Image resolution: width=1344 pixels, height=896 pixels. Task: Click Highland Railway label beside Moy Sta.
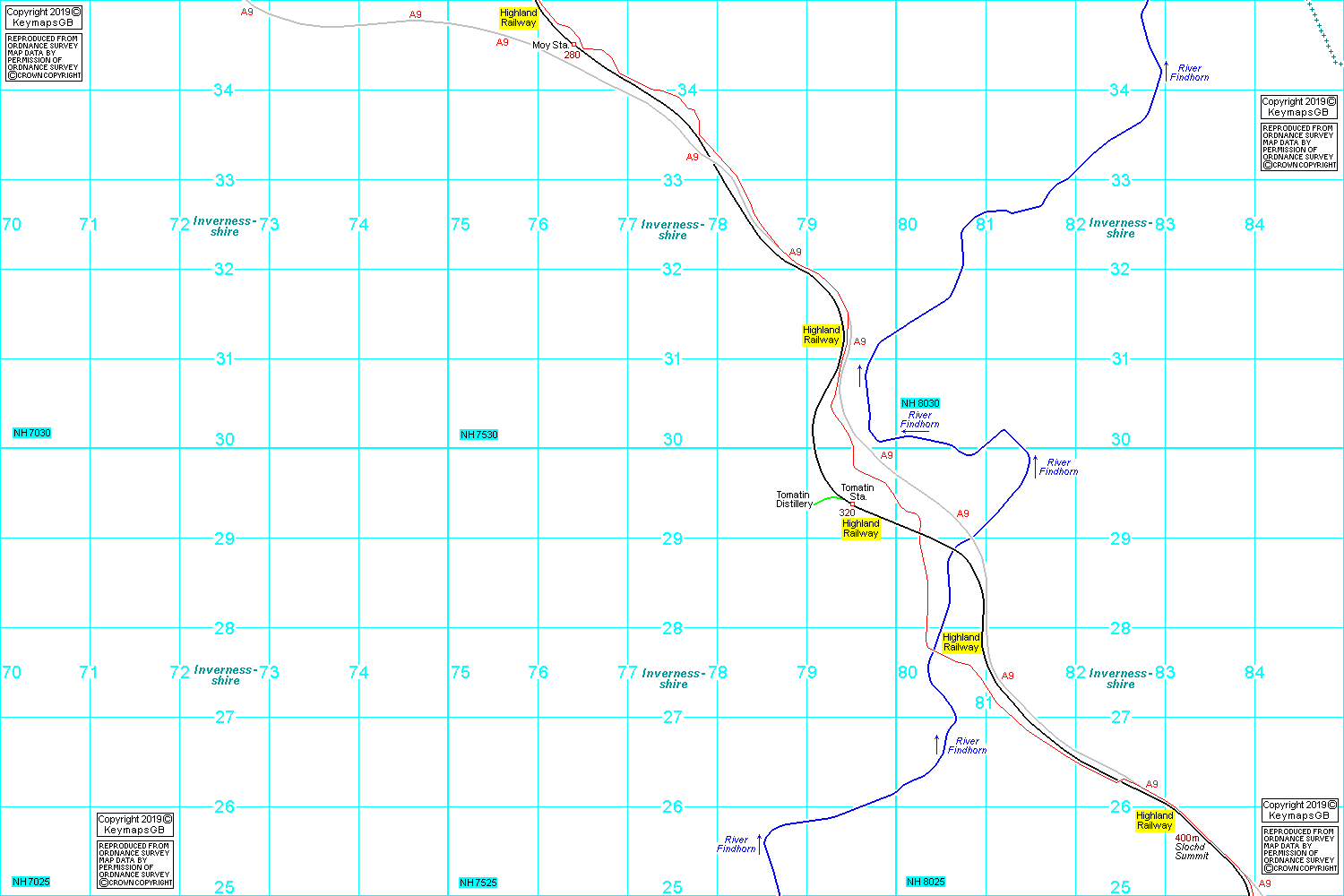click(519, 18)
